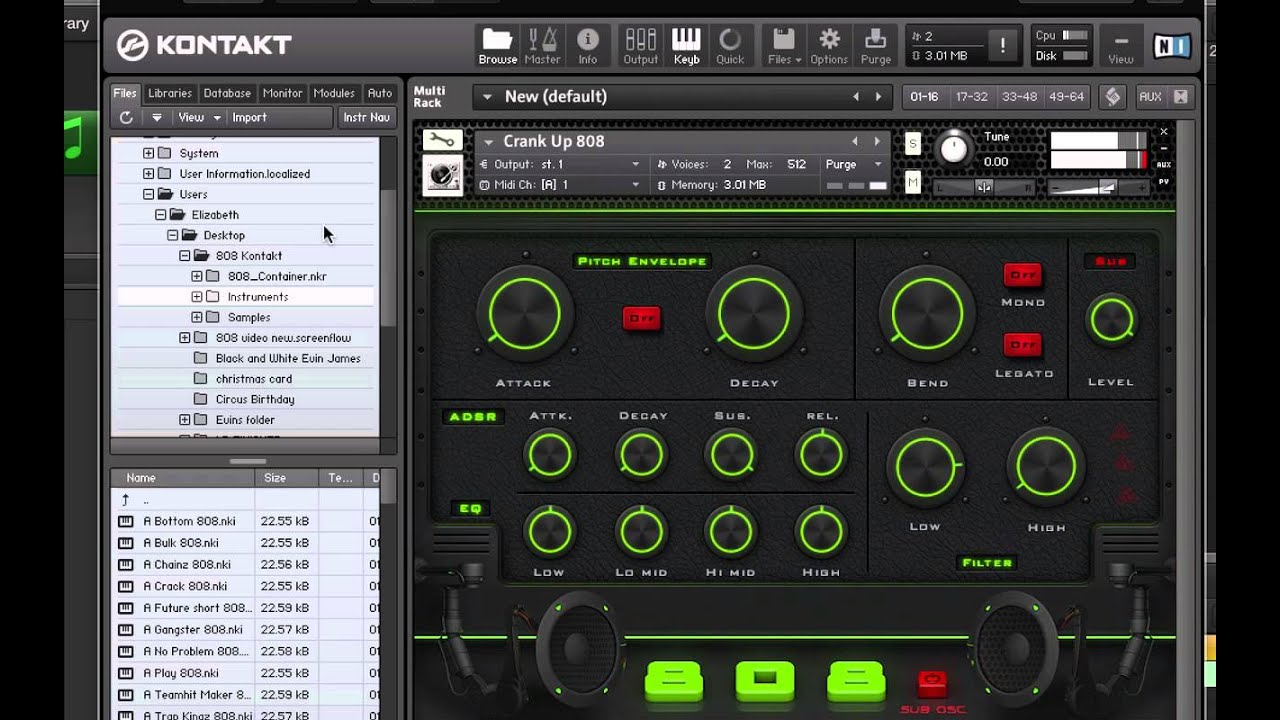The height and width of the screenshot is (720, 1280).
Task: Expand the System folder
Action: (148, 153)
